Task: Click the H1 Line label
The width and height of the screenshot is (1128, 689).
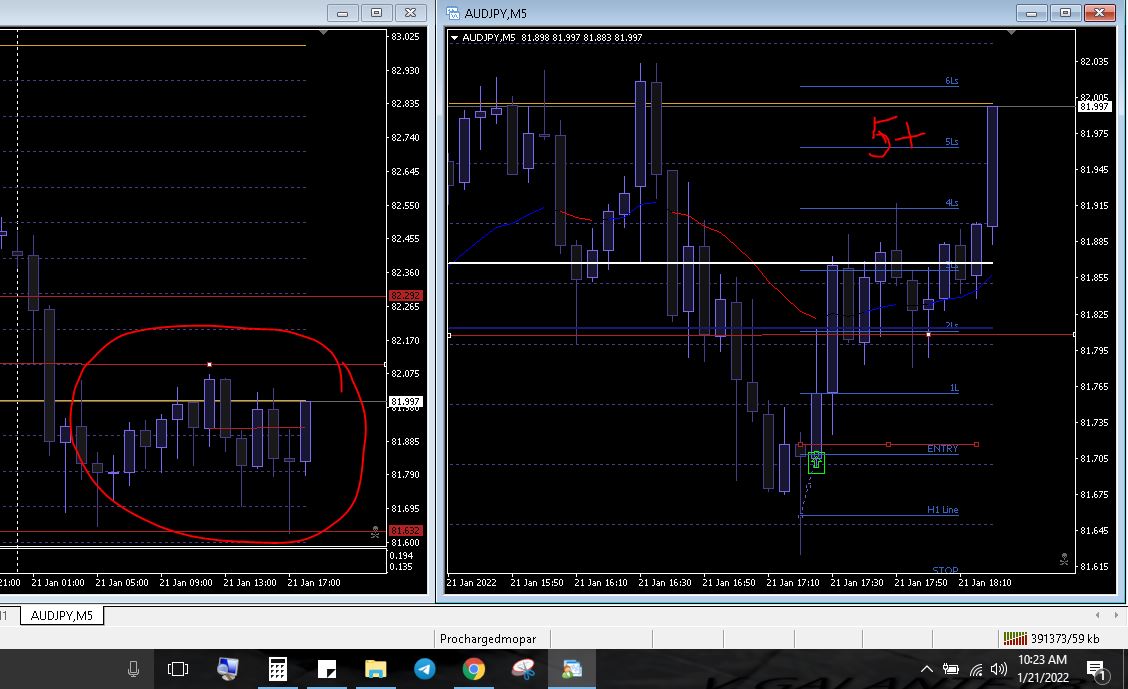Action: 942,510
